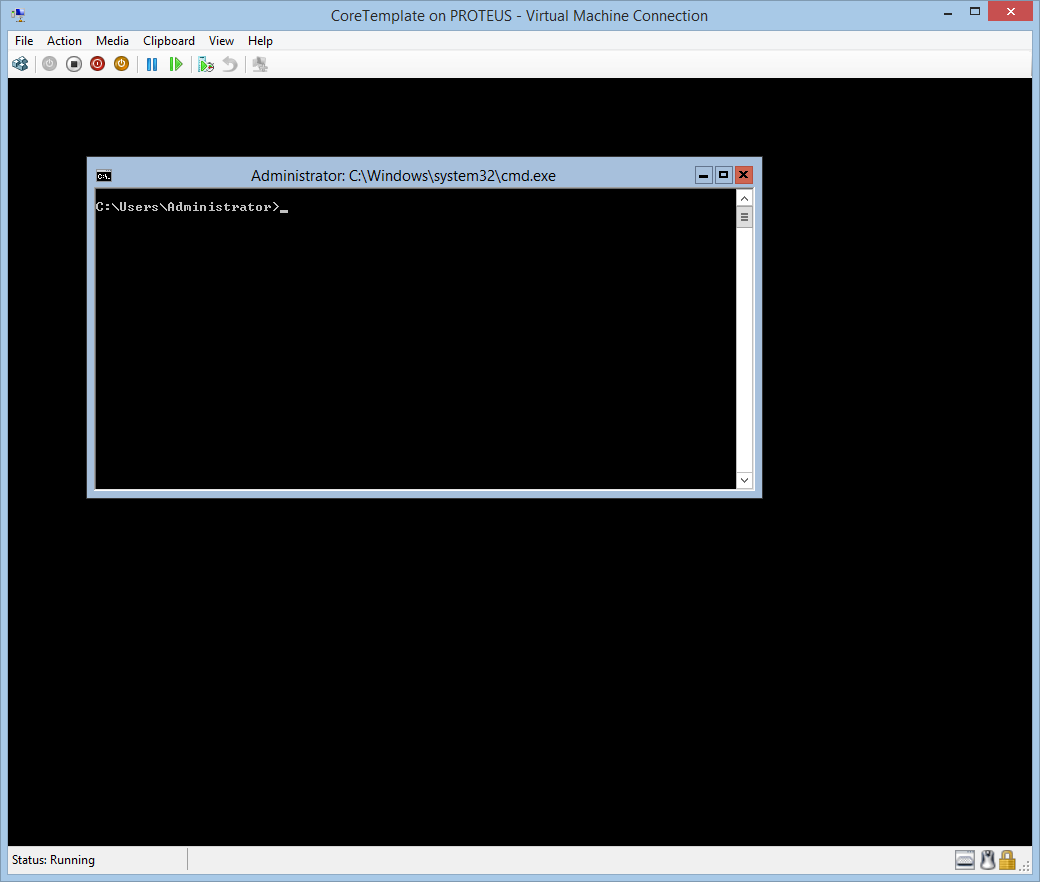
Task: Open the Help menu
Action: point(260,41)
